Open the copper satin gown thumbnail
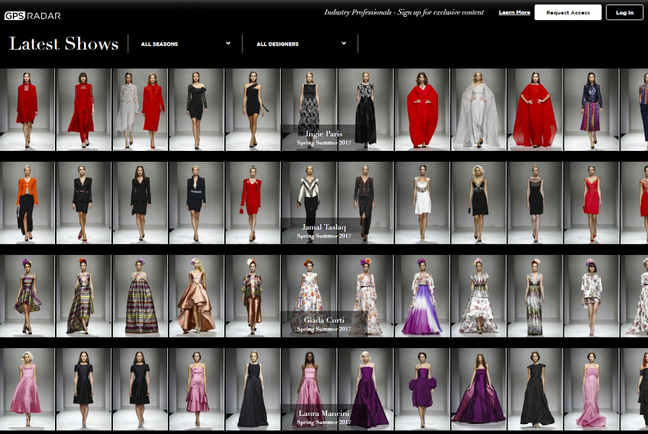Viewport: 648px width, 434px height. point(196,294)
